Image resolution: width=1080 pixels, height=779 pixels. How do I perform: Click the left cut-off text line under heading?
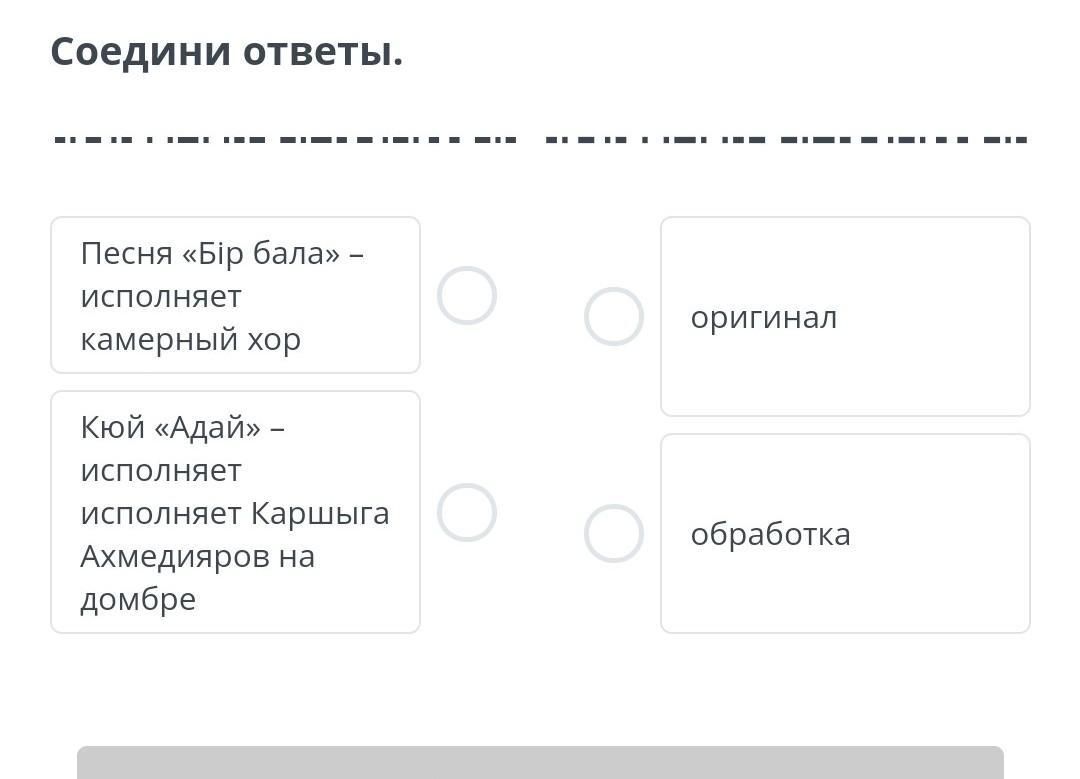(x=285, y=139)
